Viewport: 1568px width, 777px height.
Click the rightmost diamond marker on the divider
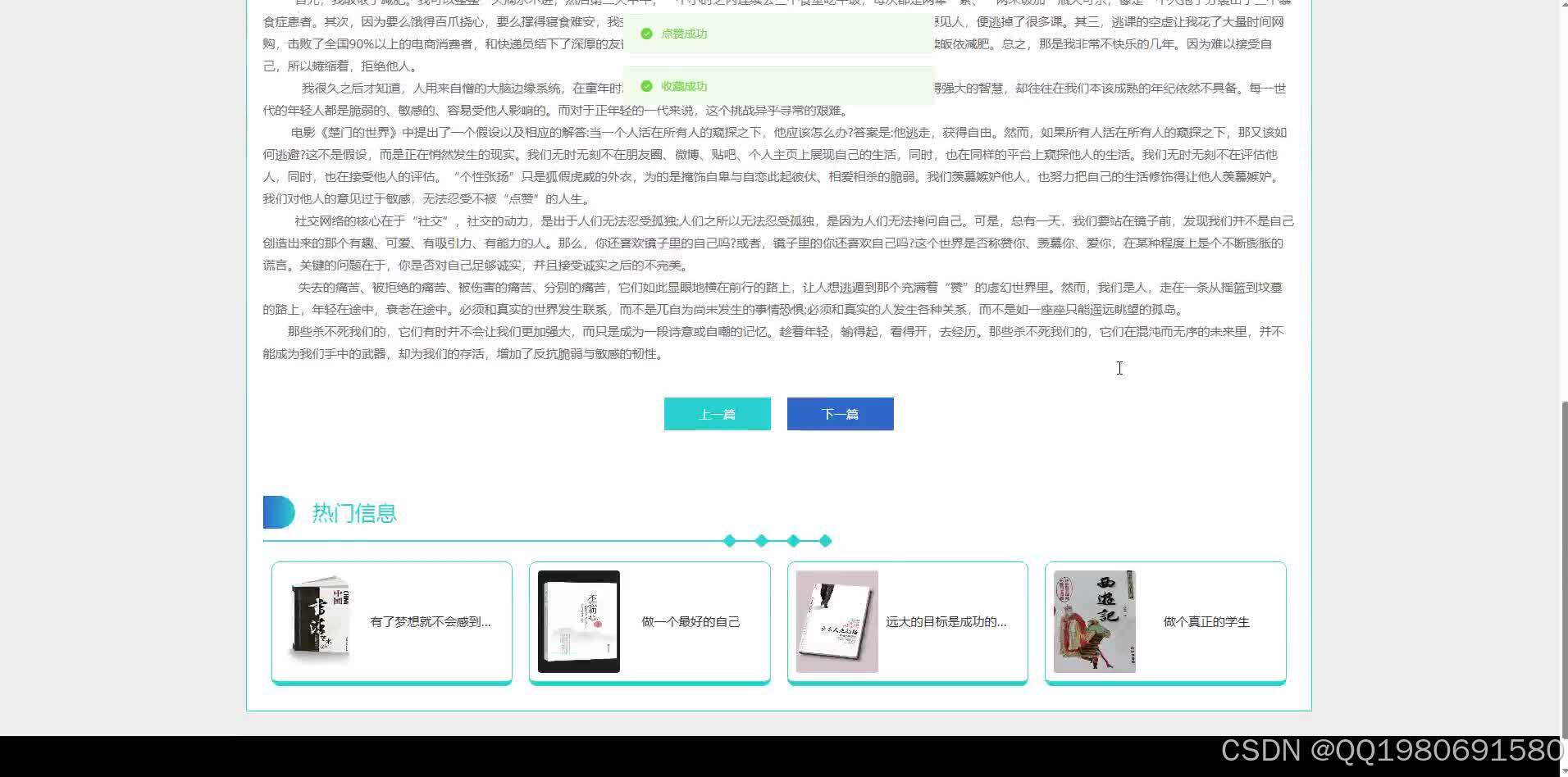point(825,540)
